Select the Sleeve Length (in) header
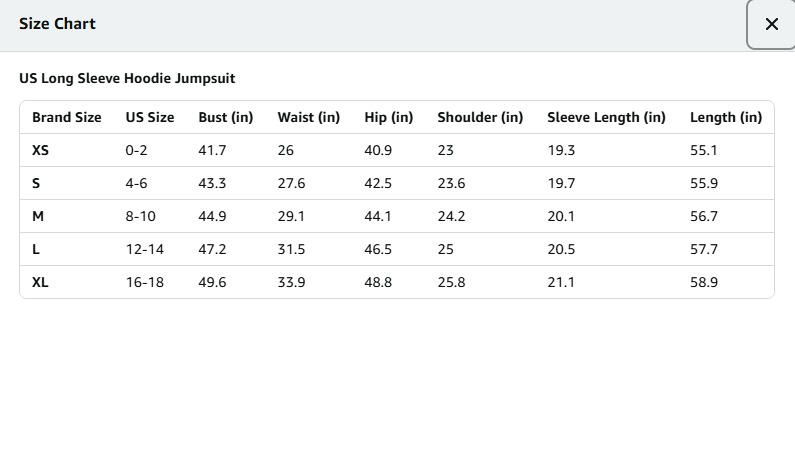Image resolution: width=795 pixels, height=472 pixels. 606,117
